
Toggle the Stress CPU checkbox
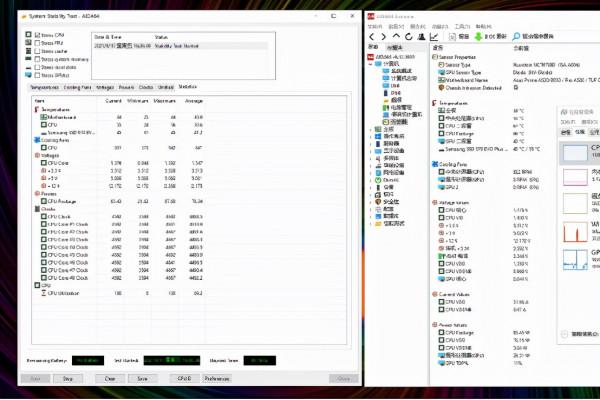[x=38, y=35]
